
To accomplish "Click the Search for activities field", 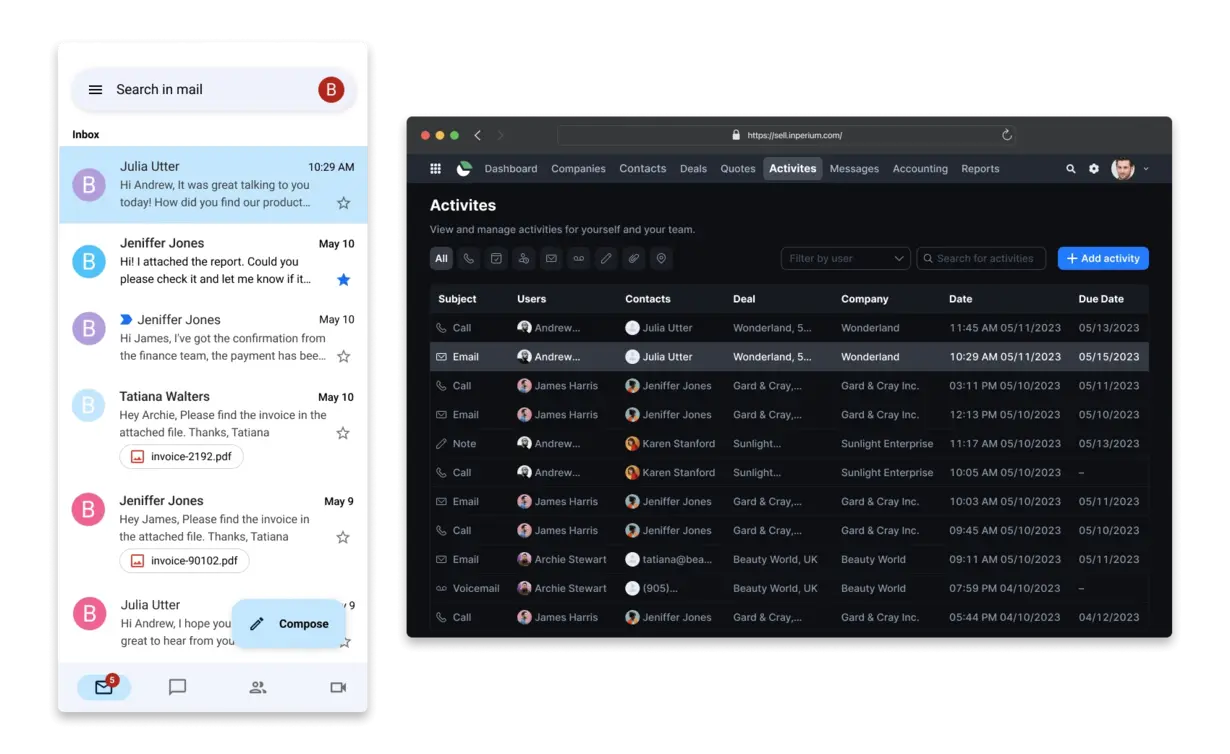I will (982, 259).
